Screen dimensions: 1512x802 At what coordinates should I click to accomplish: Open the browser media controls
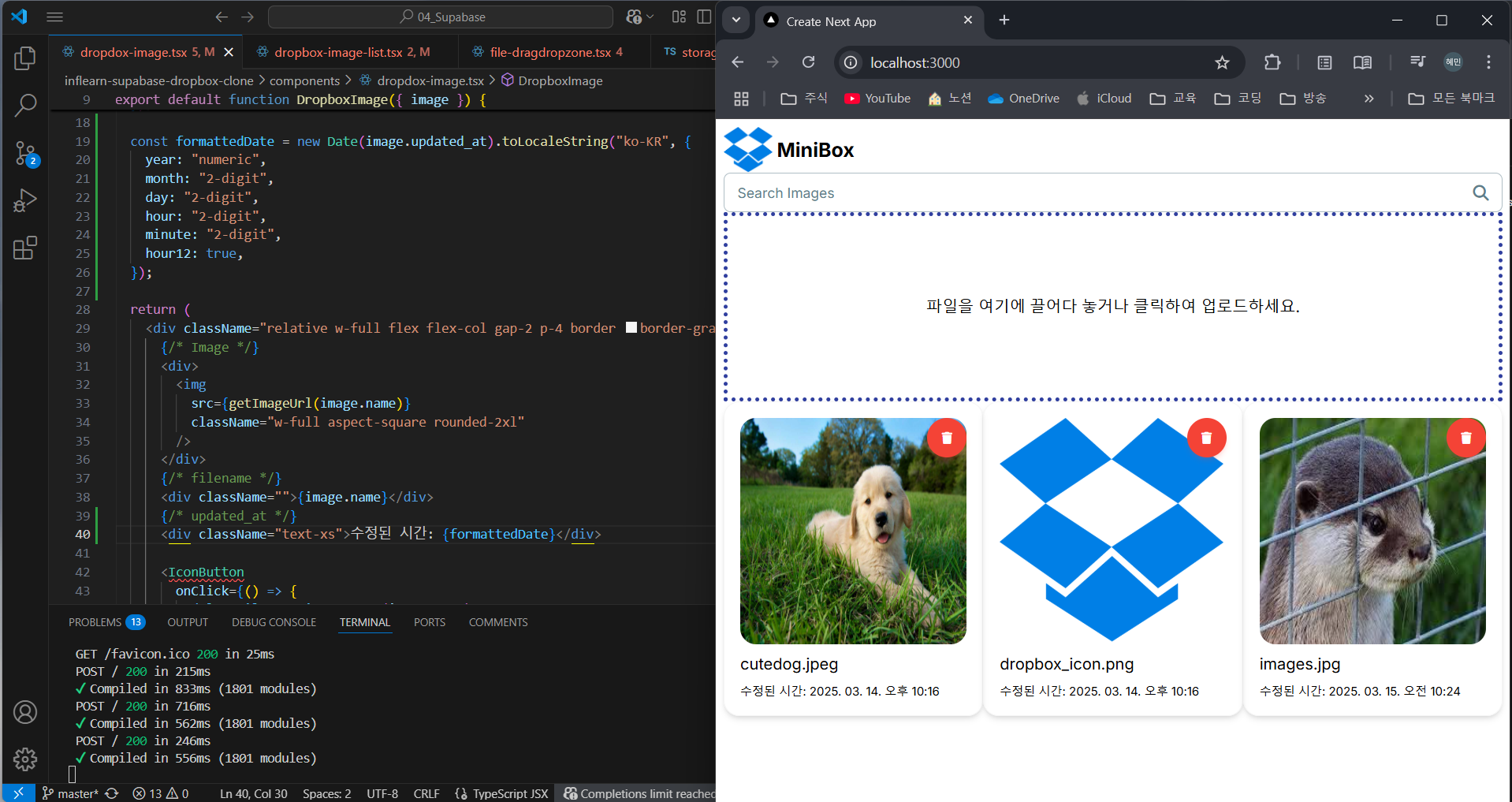(1417, 62)
